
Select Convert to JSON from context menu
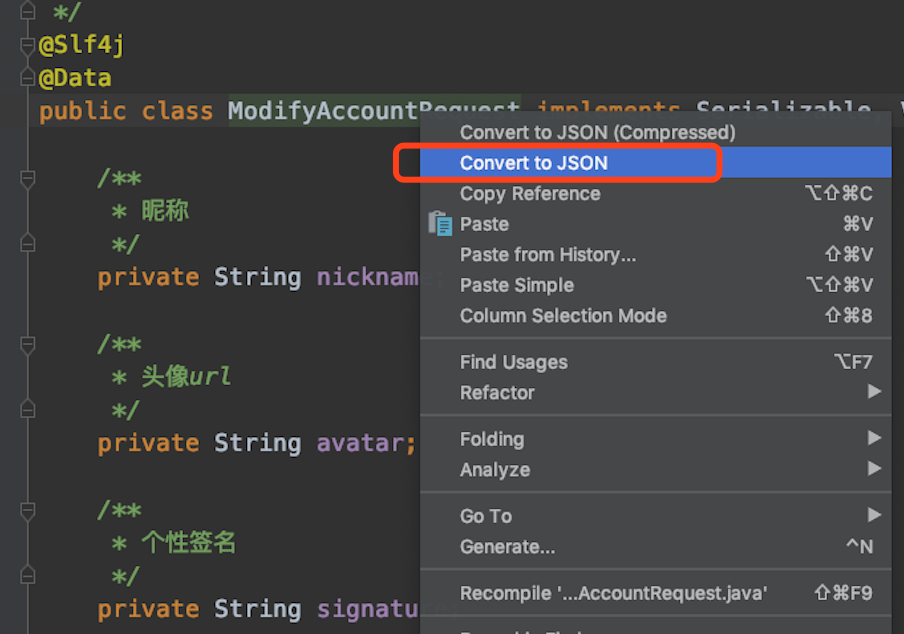tap(534, 163)
